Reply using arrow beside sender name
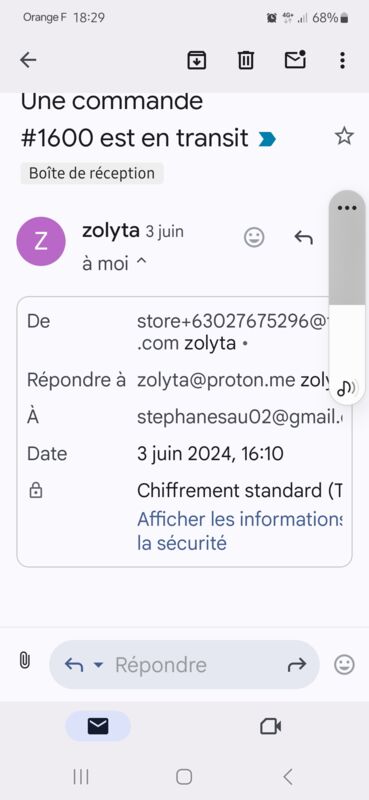This screenshot has height=800, width=369. point(304,237)
